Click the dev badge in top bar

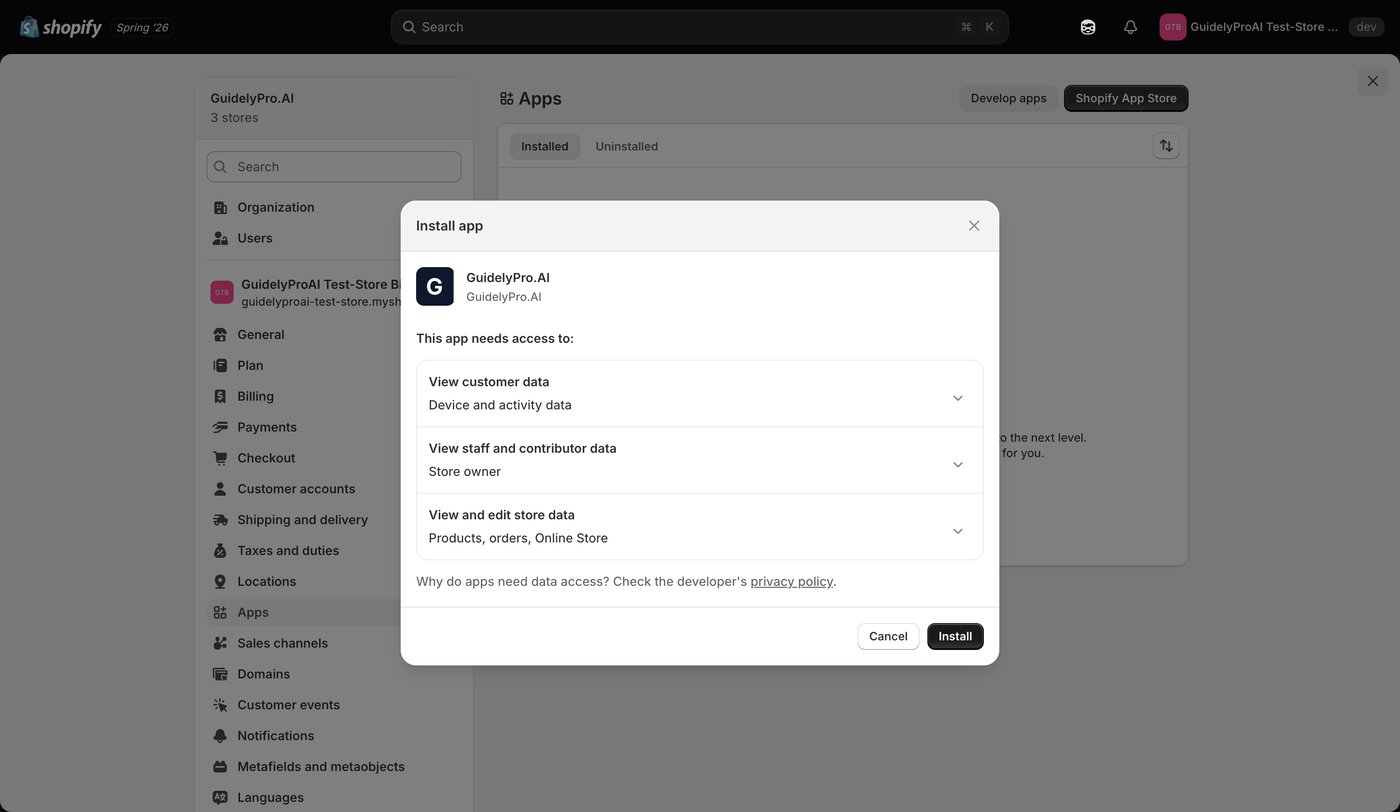click(x=1366, y=27)
